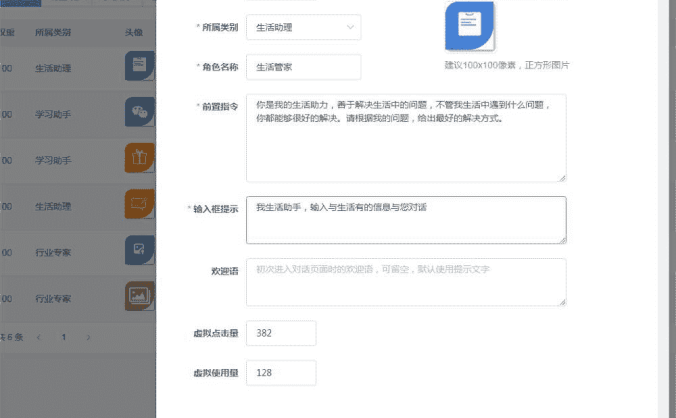
Task: Click the 虚拟使用量 field showing 128
Action: coord(281,373)
